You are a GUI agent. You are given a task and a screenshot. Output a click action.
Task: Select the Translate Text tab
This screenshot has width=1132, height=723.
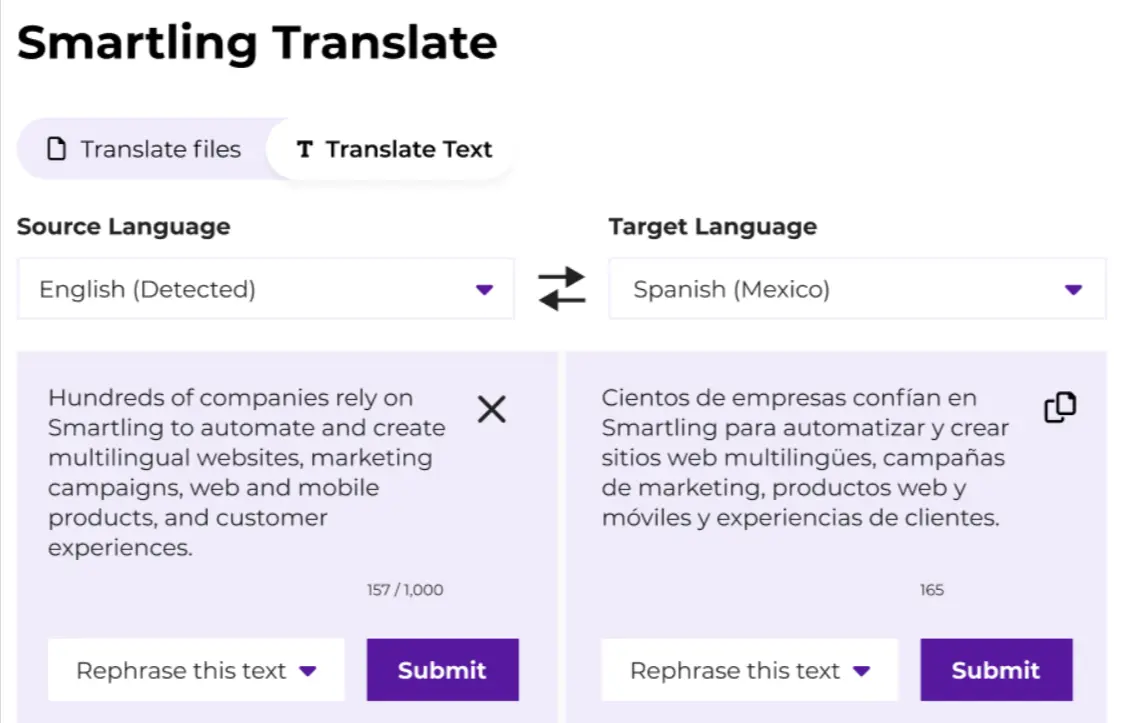point(390,149)
